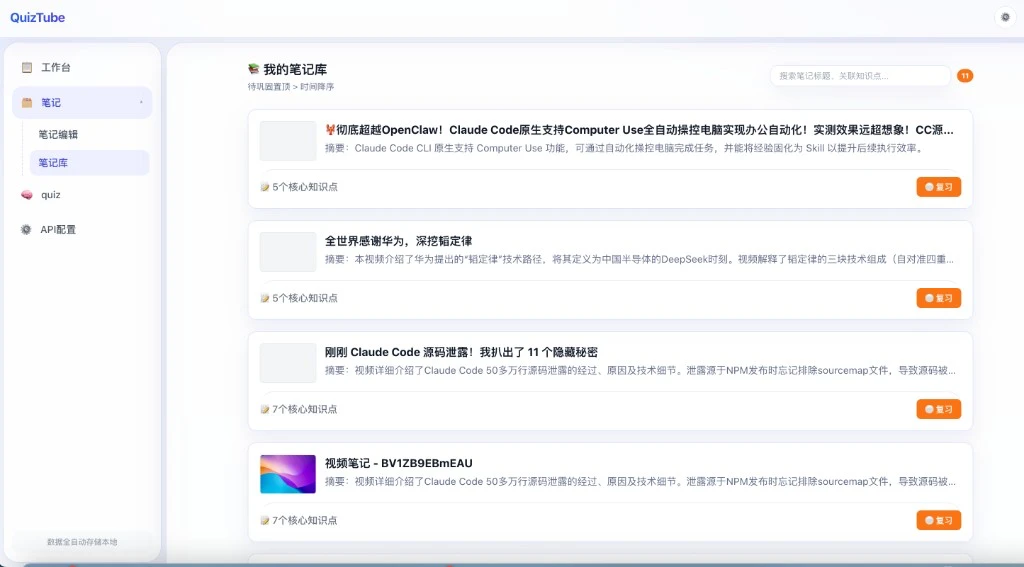Toggle theme with the top-right sun icon
The height and width of the screenshot is (567, 1024).
pos(1005,18)
